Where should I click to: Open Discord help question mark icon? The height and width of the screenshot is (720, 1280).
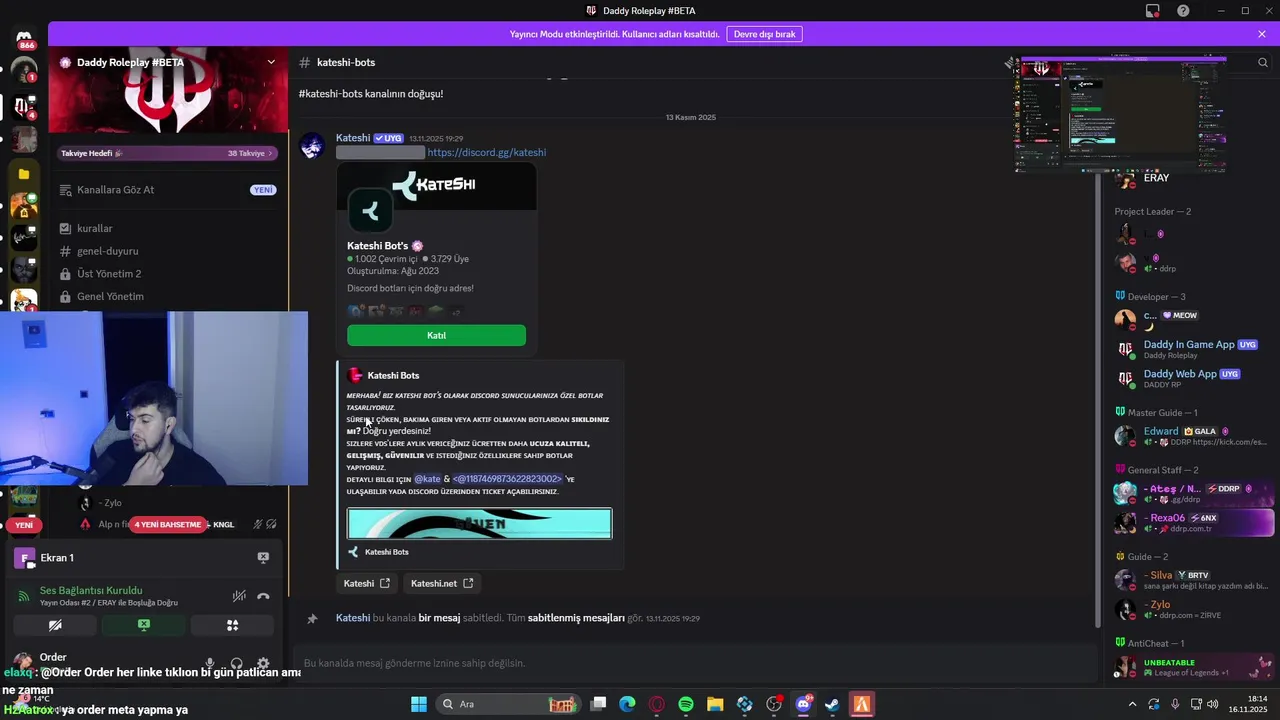[1183, 10]
